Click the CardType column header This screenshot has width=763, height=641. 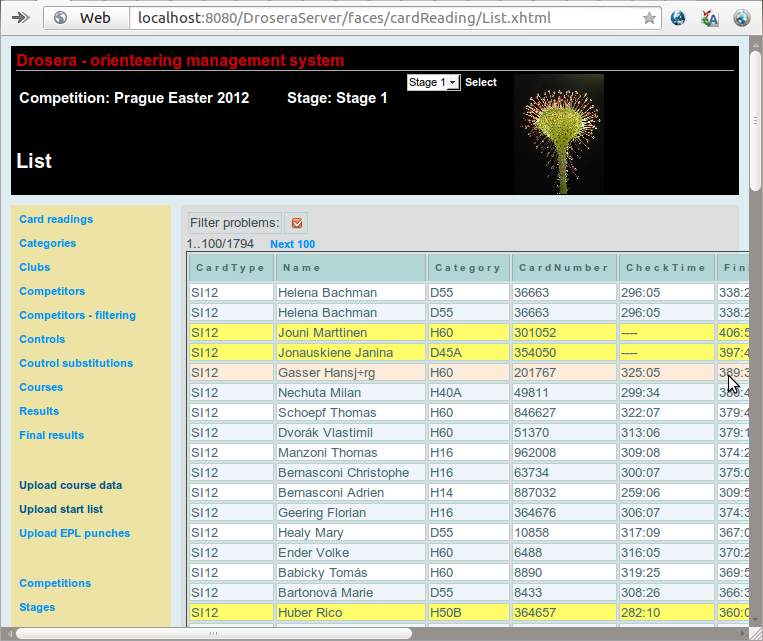(231, 268)
